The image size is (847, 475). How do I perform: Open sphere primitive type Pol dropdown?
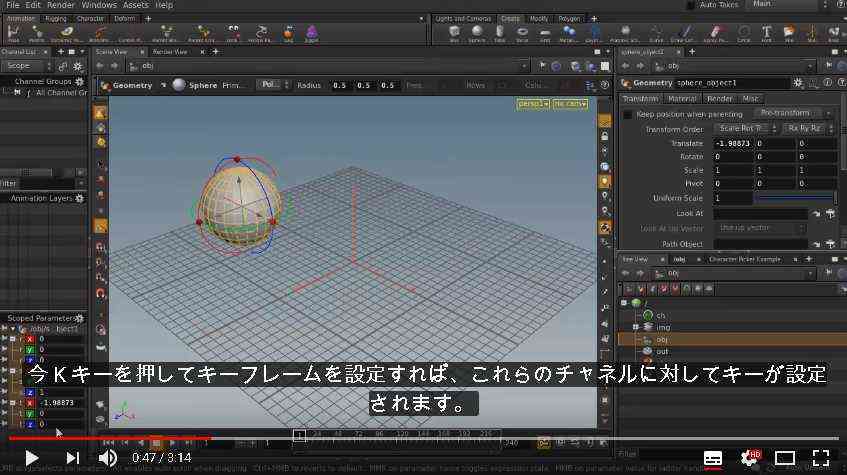click(x=273, y=85)
